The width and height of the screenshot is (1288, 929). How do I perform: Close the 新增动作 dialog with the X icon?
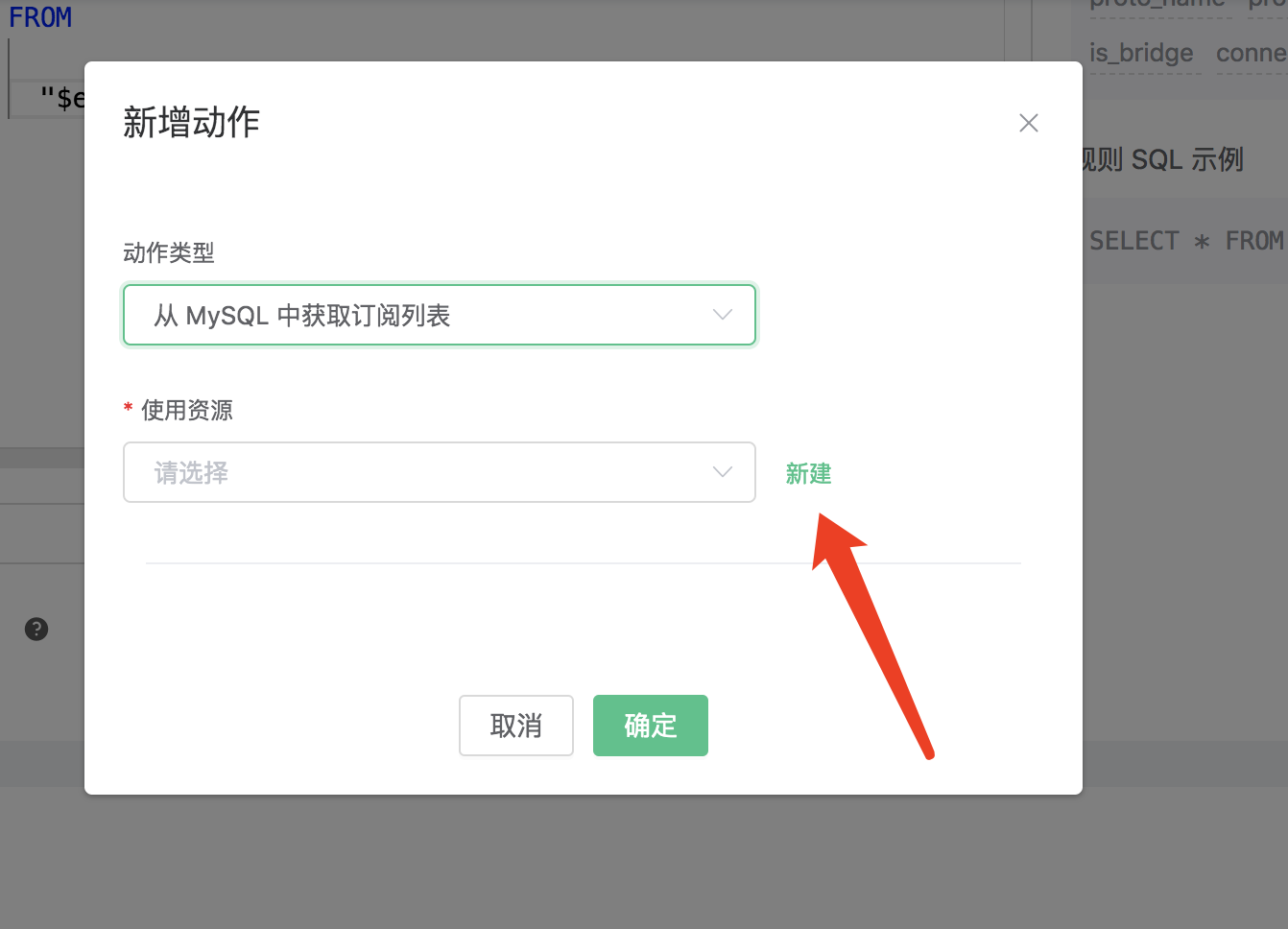coord(1028,123)
